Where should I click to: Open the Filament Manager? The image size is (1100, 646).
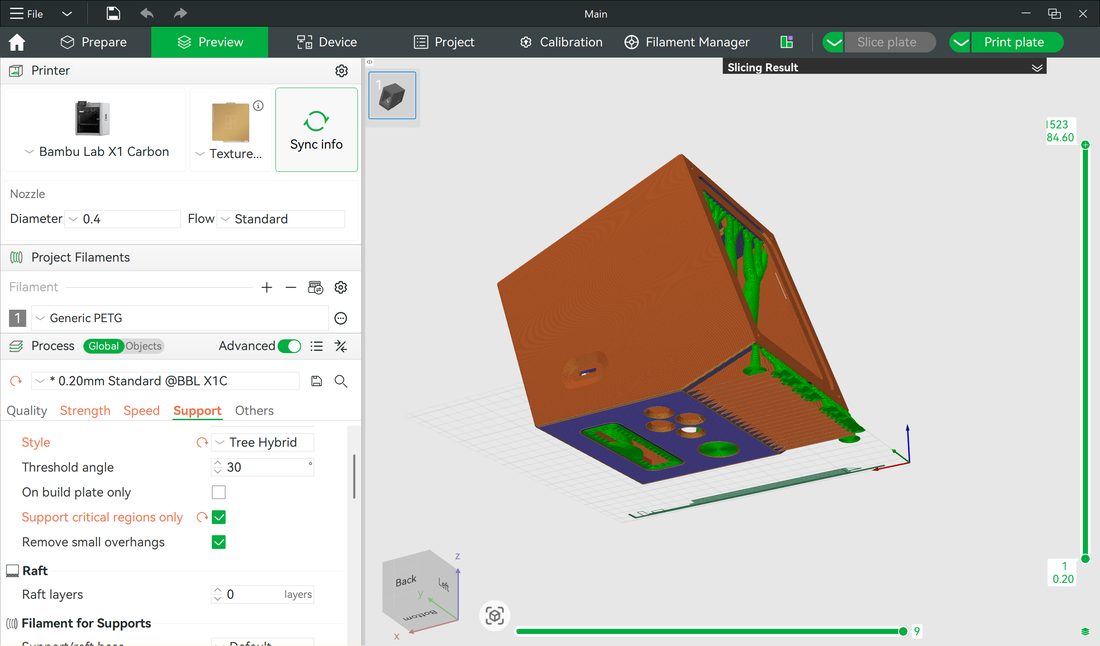coord(687,42)
